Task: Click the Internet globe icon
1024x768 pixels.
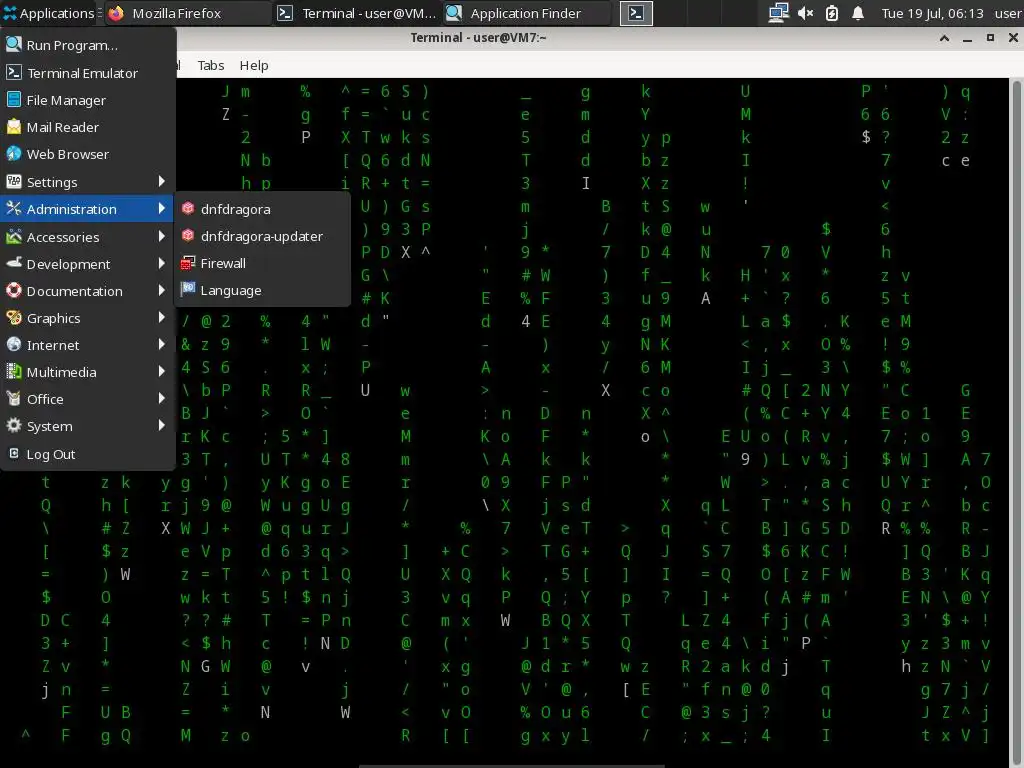Action: pos(13,344)
